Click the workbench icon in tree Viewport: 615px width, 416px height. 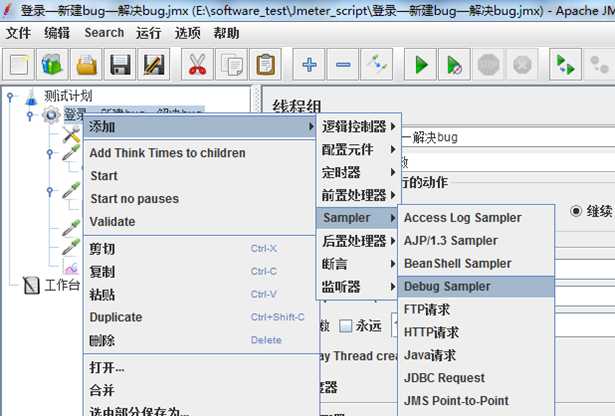[31, 285]
